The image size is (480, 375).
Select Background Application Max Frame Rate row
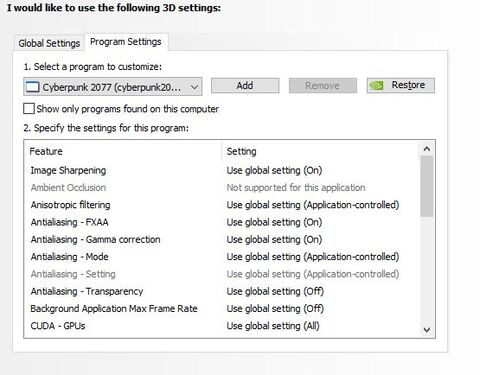point(222,309)
